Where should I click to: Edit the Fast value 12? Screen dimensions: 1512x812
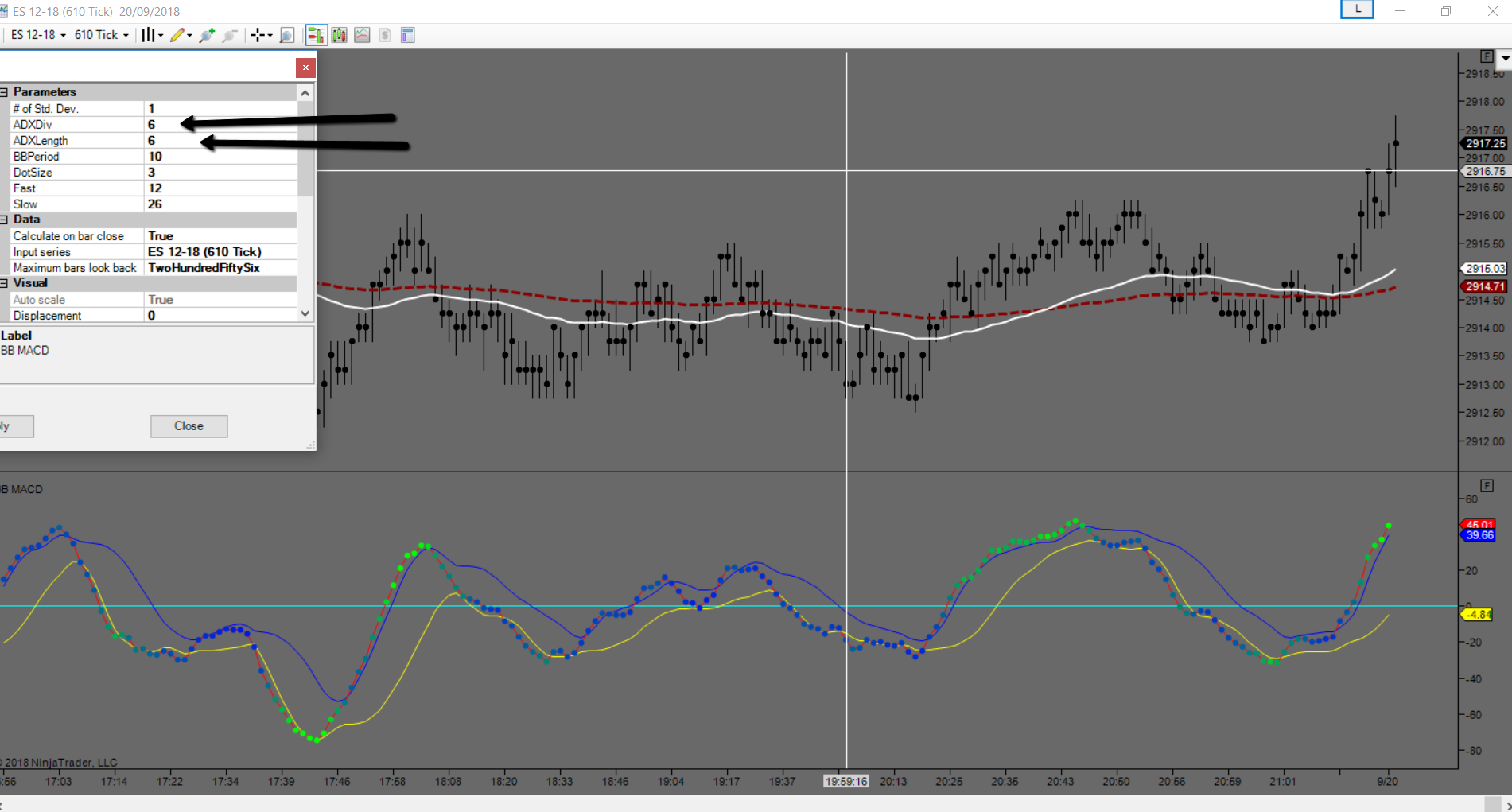click(220, 188)
